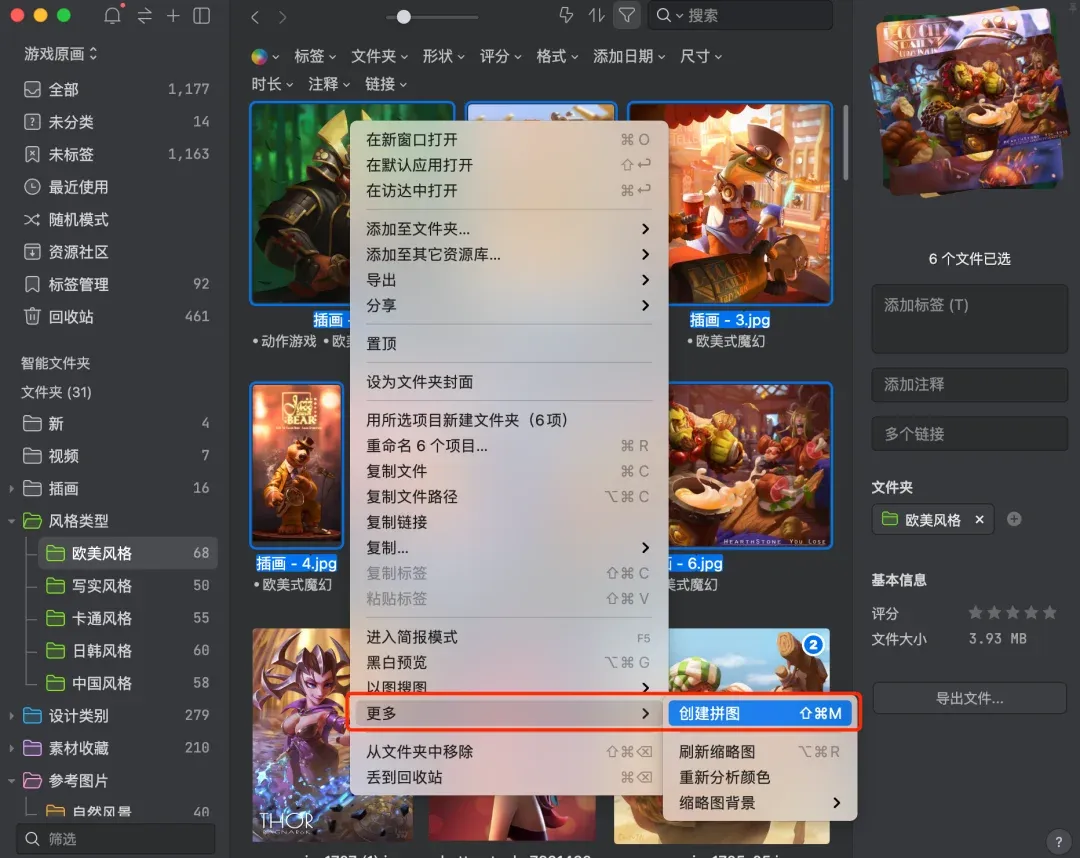Choose 复制文件路径 from the context menu
The width and height of the screenshot is (1080, 858).
(x=508, y=496)
